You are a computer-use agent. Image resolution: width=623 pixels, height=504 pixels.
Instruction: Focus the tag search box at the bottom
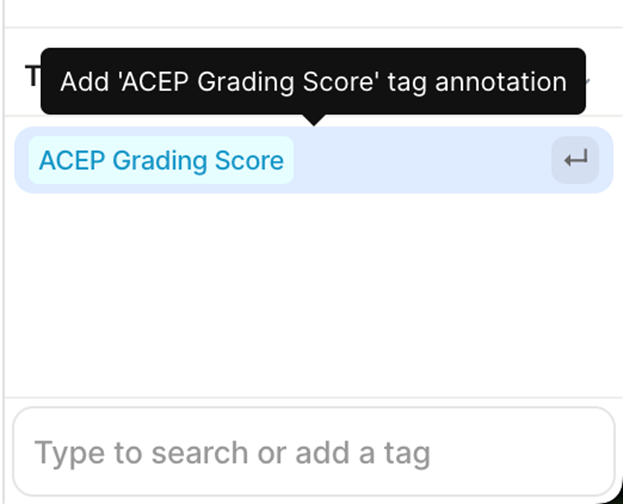[314, 452]
